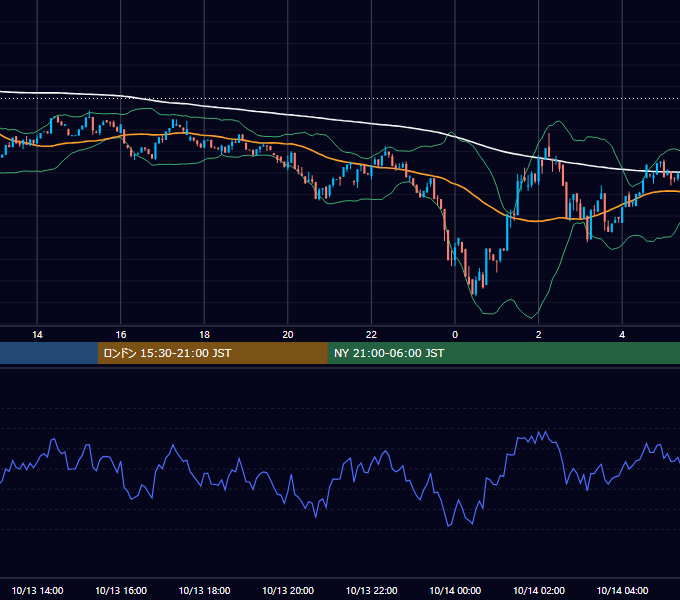Click hour label 4 on the price chart axis
This screenshot has height=600, width=680.
(x=622, y=335)
